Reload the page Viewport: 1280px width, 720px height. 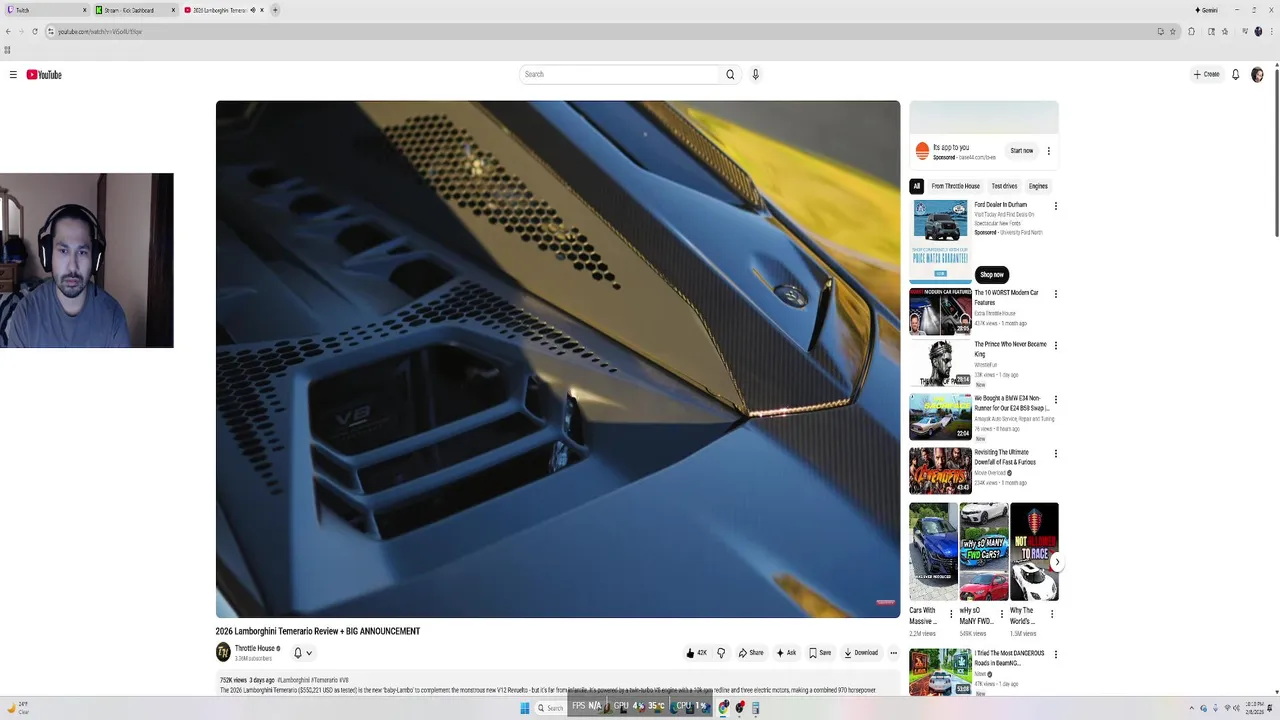click(x=35, y=31)
